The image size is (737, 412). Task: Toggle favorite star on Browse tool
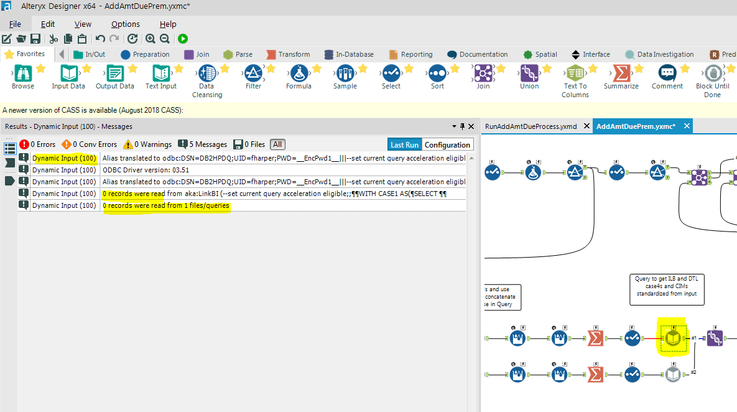pyautogui.click(x=41, y=69)
